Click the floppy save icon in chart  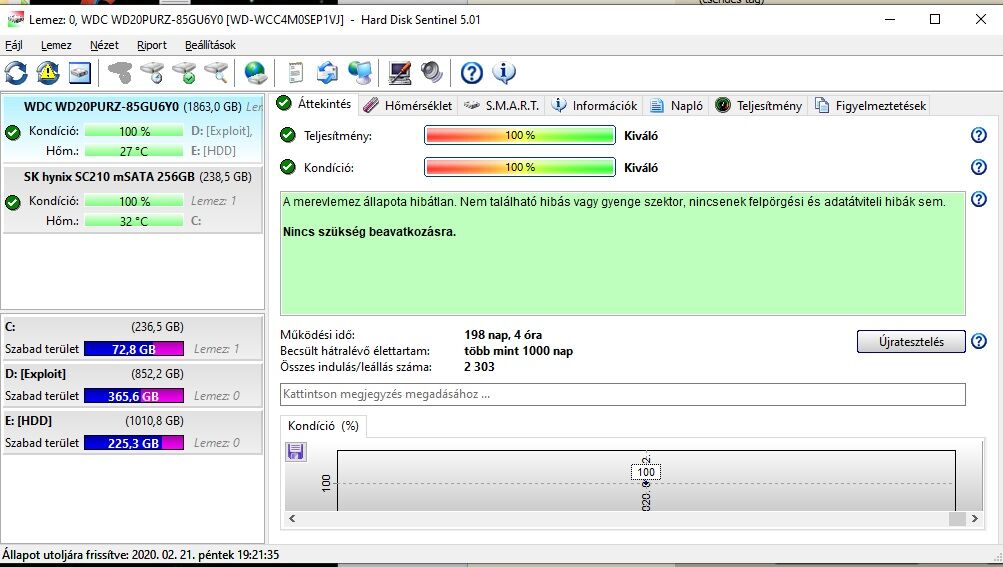(x=296, y=452)
